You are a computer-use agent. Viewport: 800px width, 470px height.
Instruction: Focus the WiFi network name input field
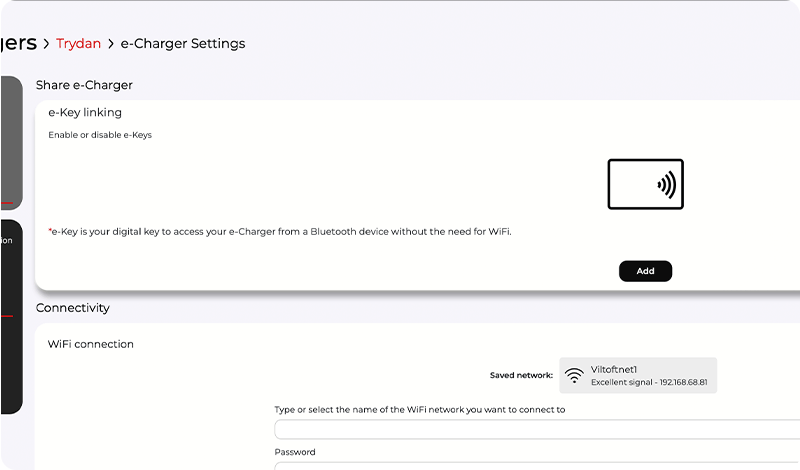[536, 430]
